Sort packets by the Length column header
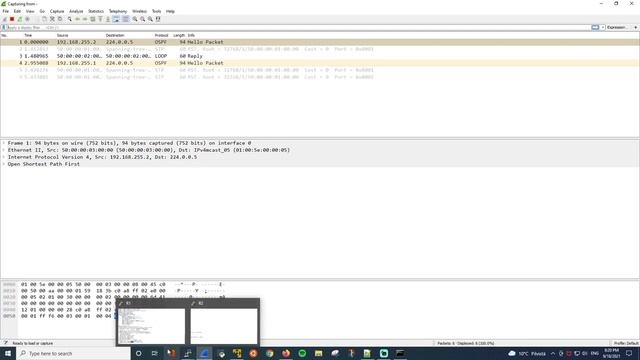 [179, 36]
